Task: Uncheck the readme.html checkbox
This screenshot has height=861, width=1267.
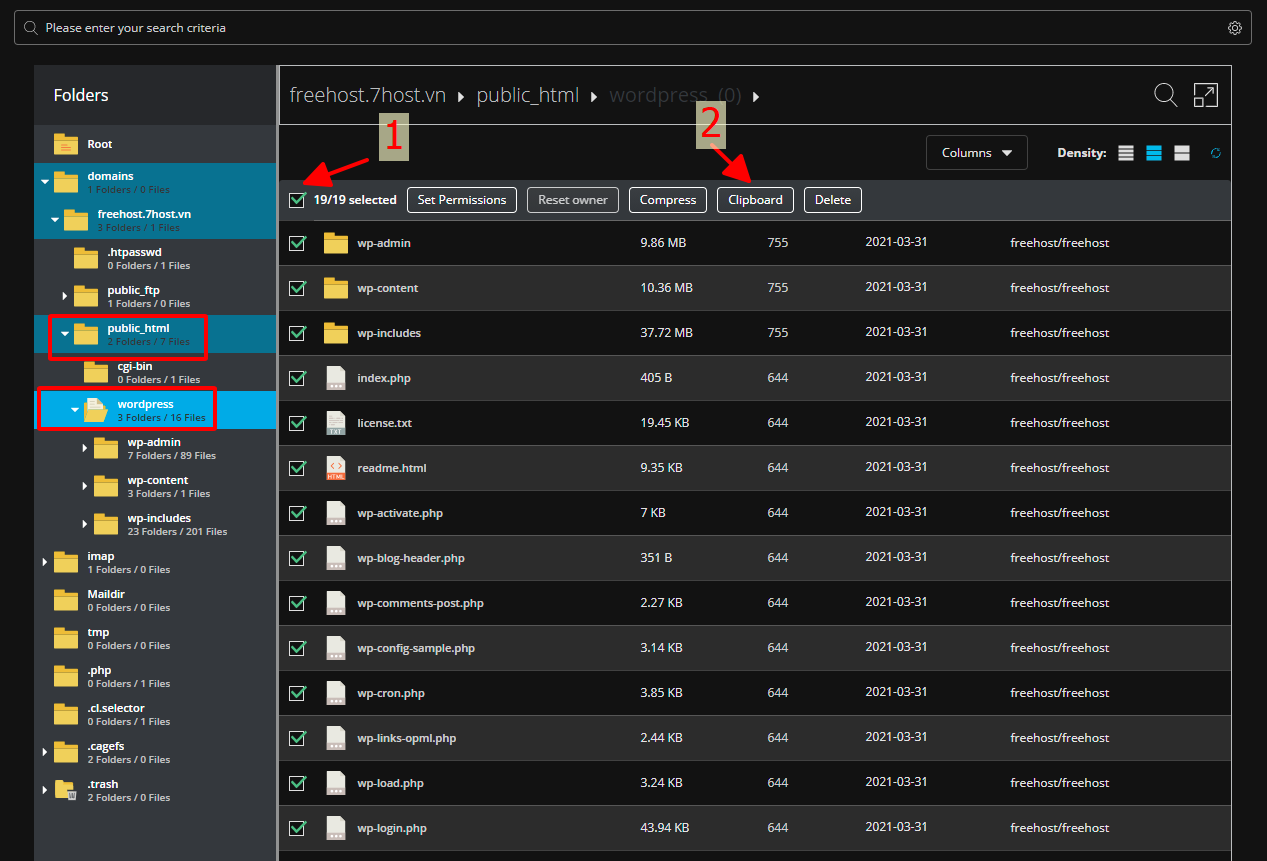Action: tap(297, 468)
